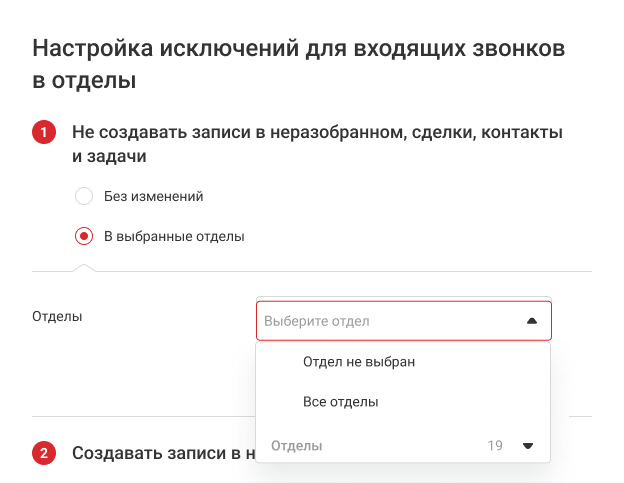Click the placeholder text 'Выберите отдел'
Viewport: 624px width, 483px height.
click(317, 321)
